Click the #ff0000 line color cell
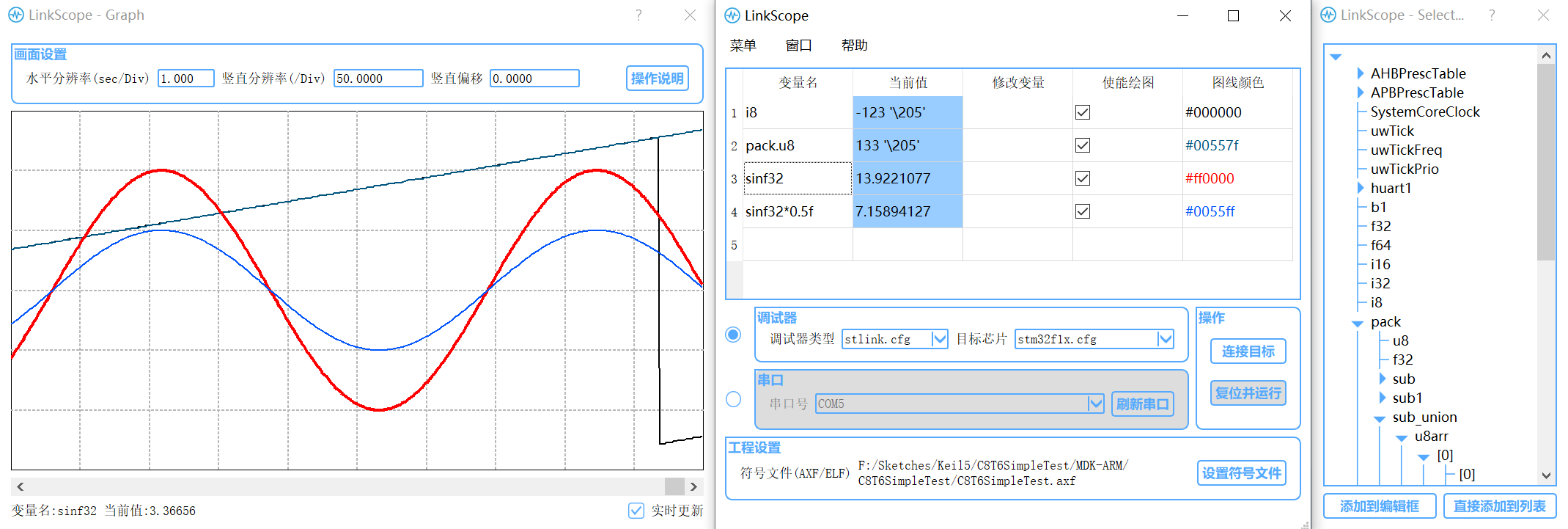Viewport: 1568px width, 529px height. (x=1237, y=178)
